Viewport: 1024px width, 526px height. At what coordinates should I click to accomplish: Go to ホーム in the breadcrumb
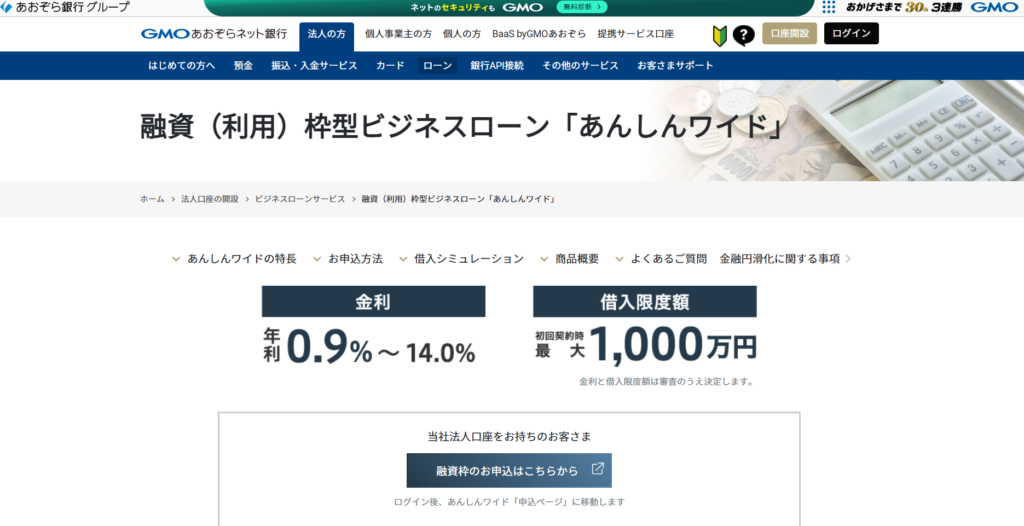(152, 199)
